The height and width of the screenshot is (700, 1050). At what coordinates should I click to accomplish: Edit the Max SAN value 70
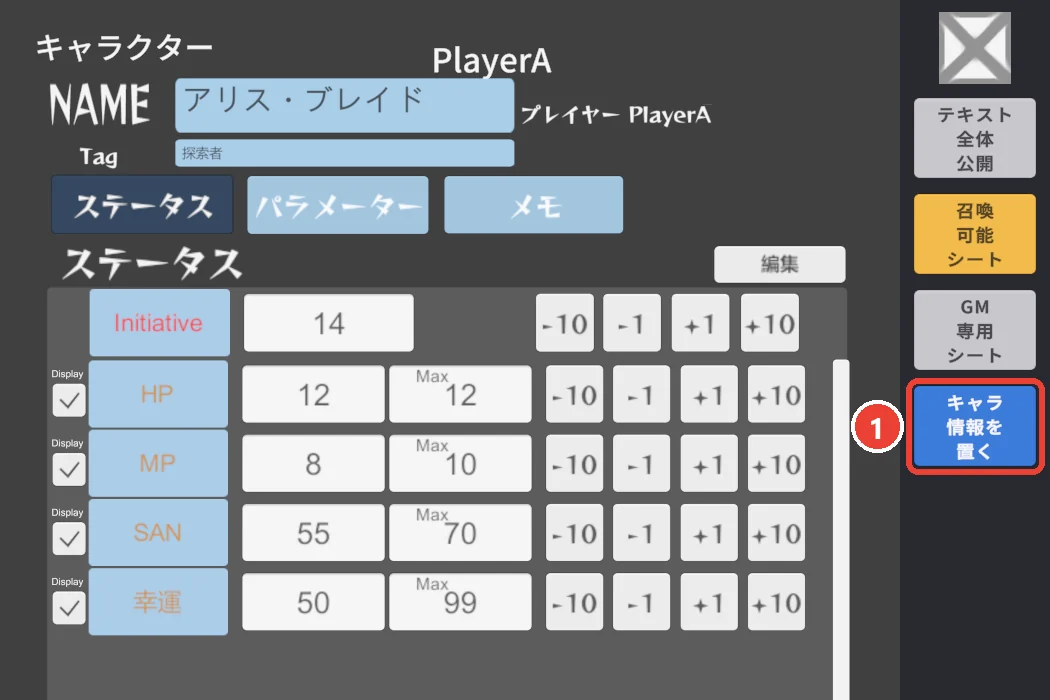point(460,533)
